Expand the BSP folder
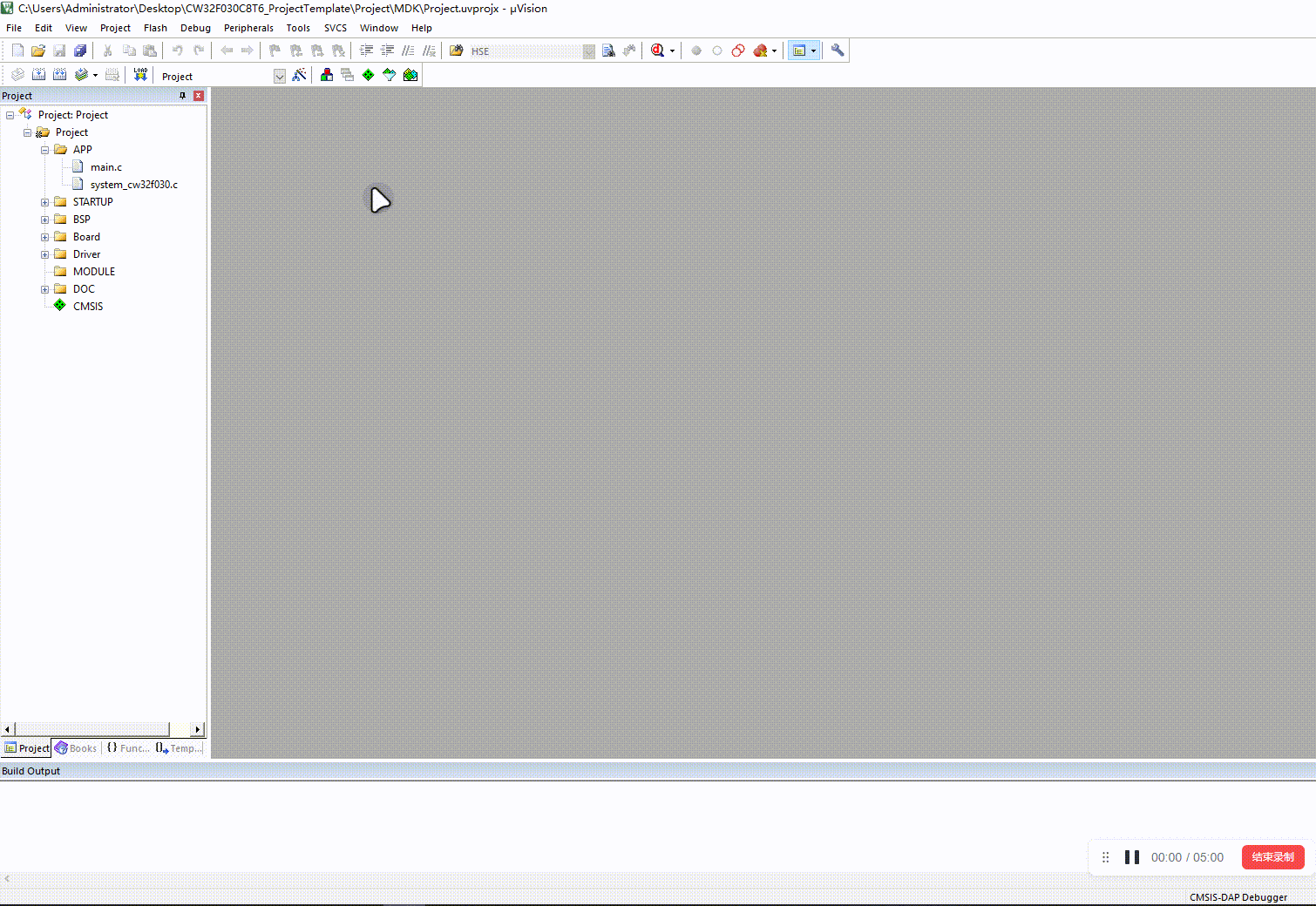Image resolution: width=1316 pixels, height=906 pixels. 44,220
